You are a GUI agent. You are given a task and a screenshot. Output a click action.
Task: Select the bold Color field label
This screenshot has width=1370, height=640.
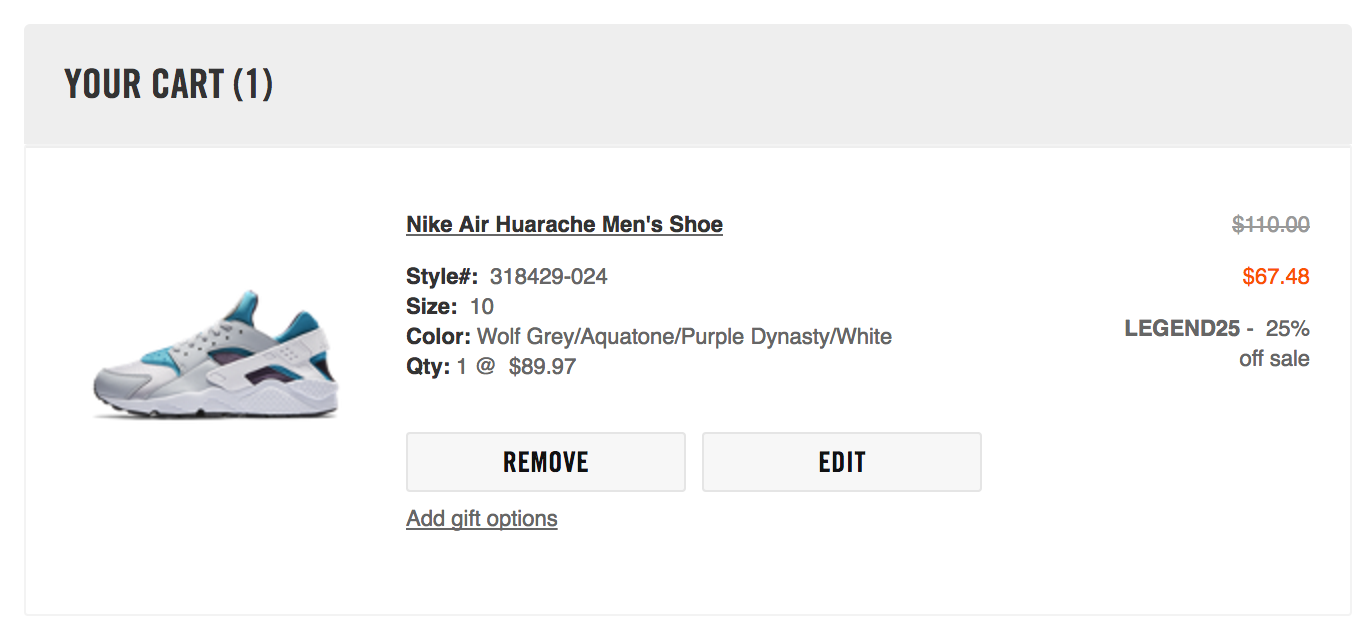tap(433, 336)
